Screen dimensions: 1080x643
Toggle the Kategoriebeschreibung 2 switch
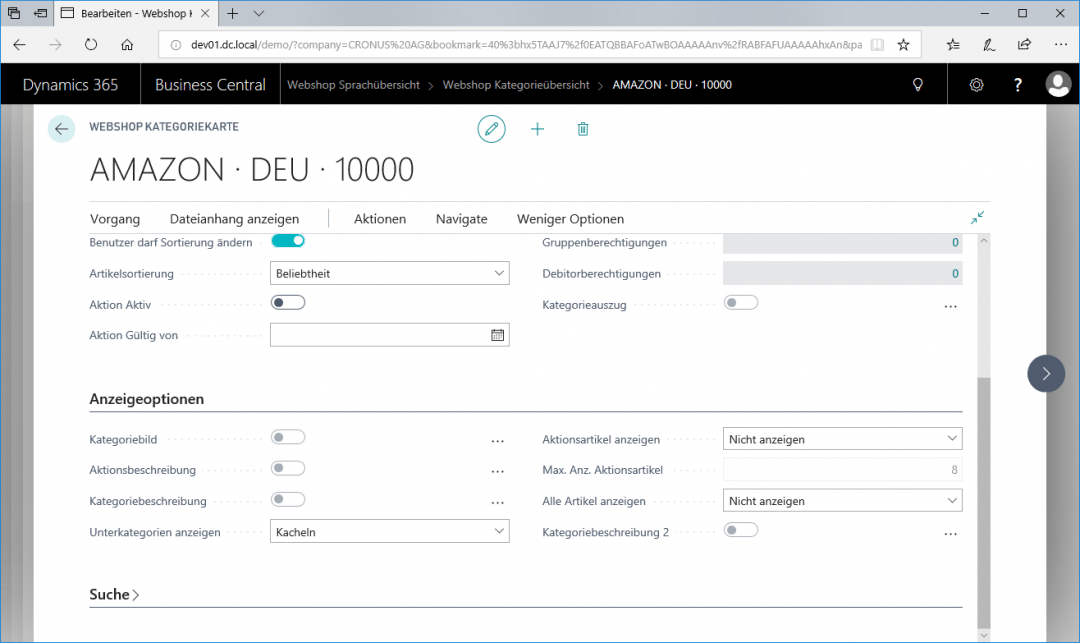[740, 529]
